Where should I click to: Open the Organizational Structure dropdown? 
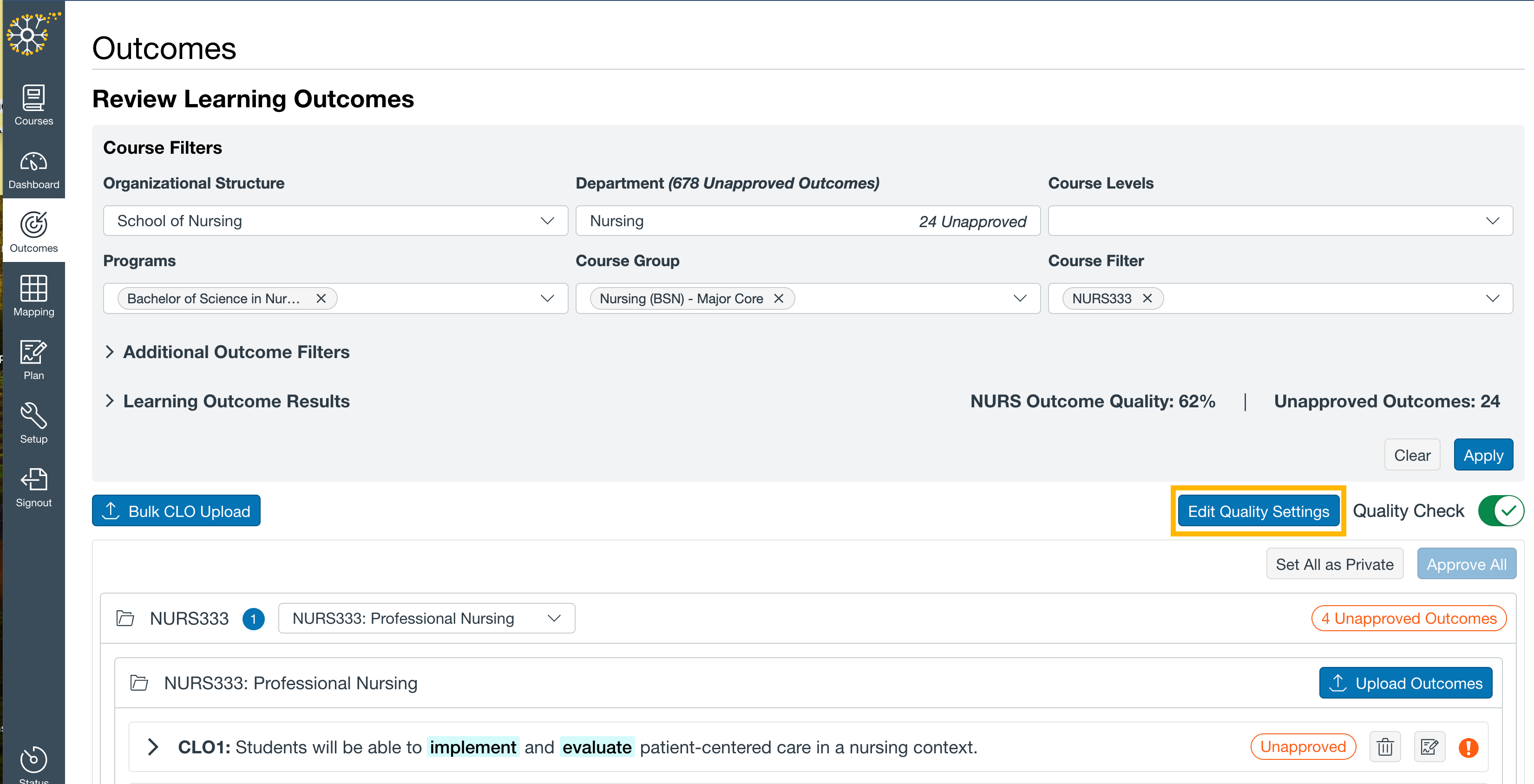[335, 221]
